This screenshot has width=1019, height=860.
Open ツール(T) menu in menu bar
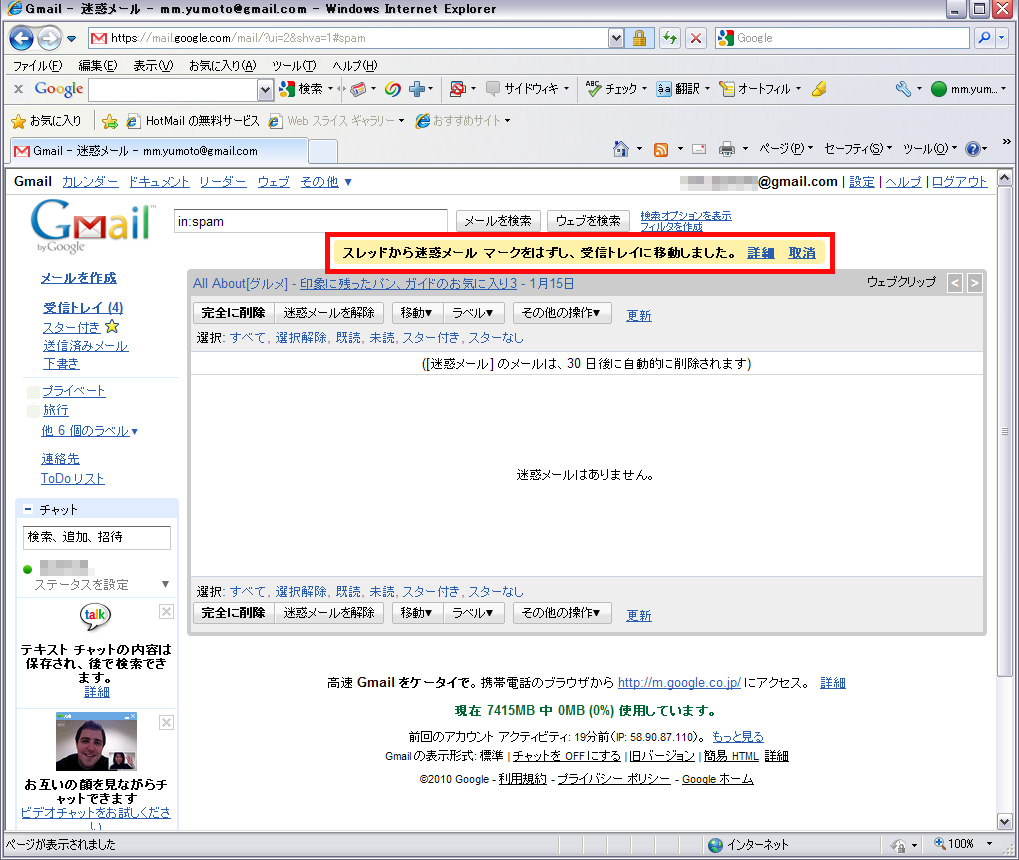pos(294,66)
